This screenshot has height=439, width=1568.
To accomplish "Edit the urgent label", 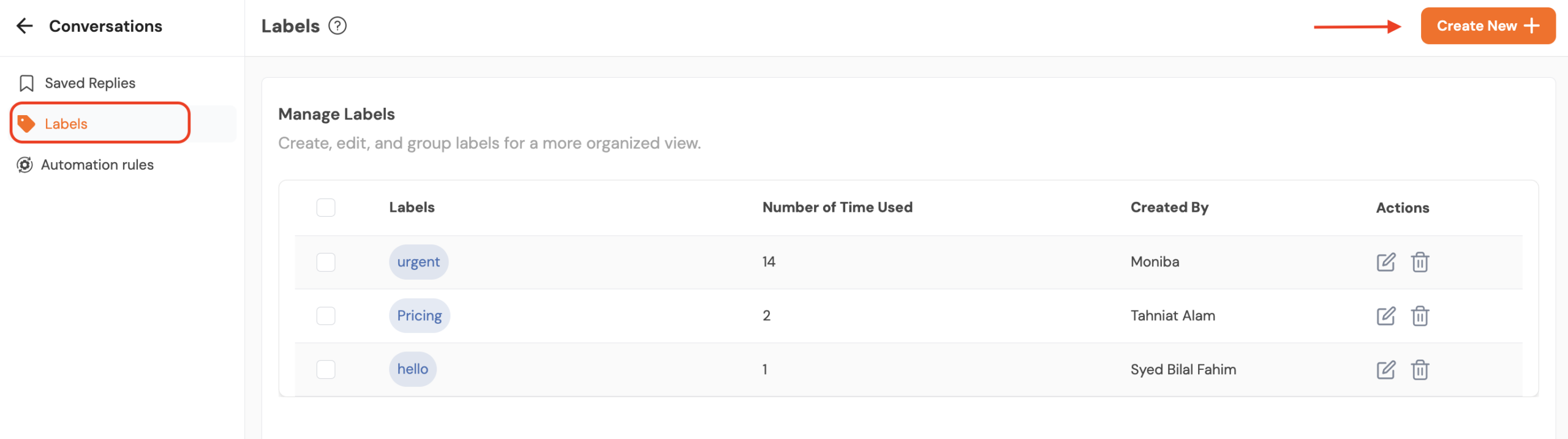I will [x=1385, y=262].
